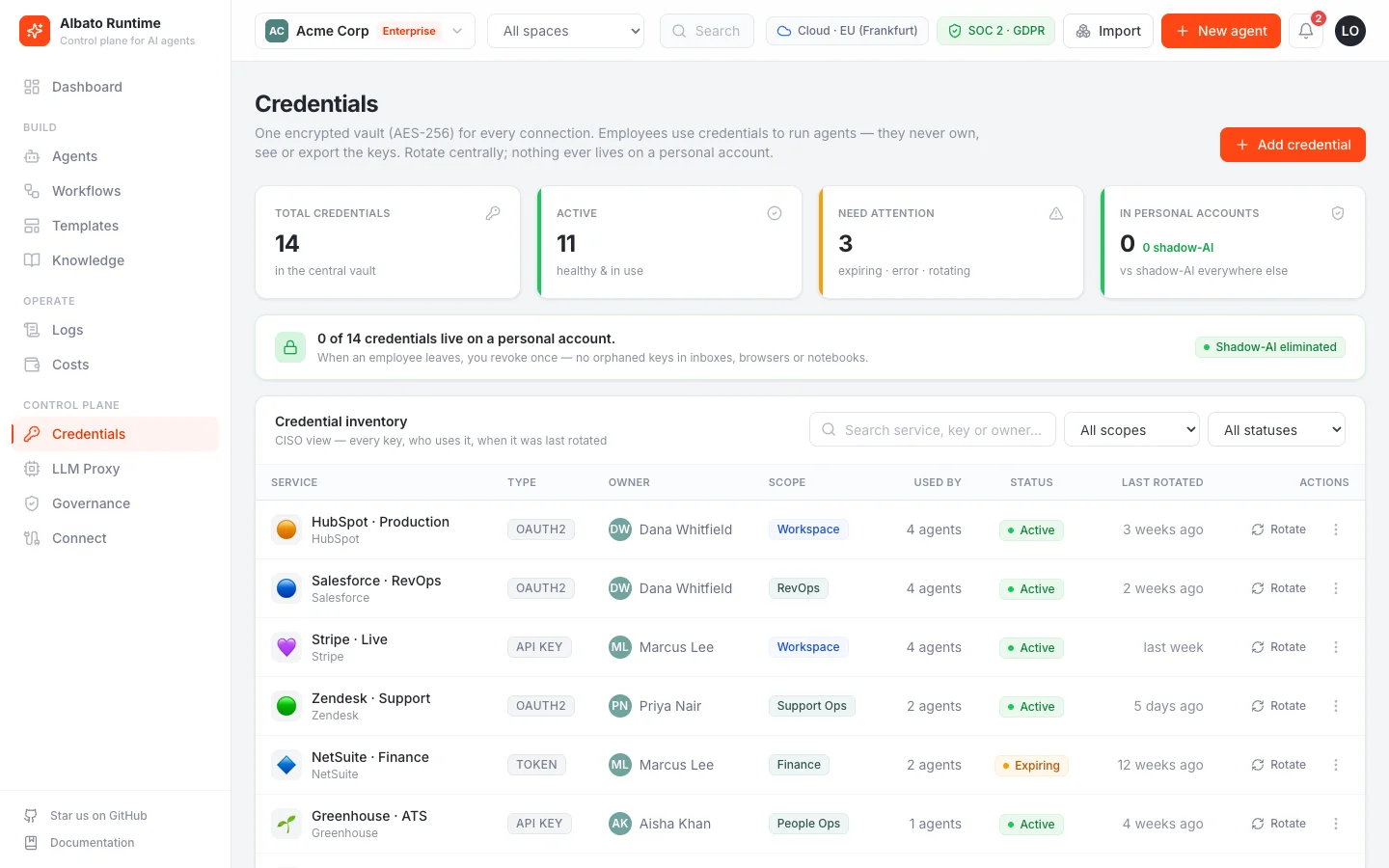The width and height of the screenshot is (1389, 868).
Task: Open row actions menu for Stripe Live
Action: 1336,647
